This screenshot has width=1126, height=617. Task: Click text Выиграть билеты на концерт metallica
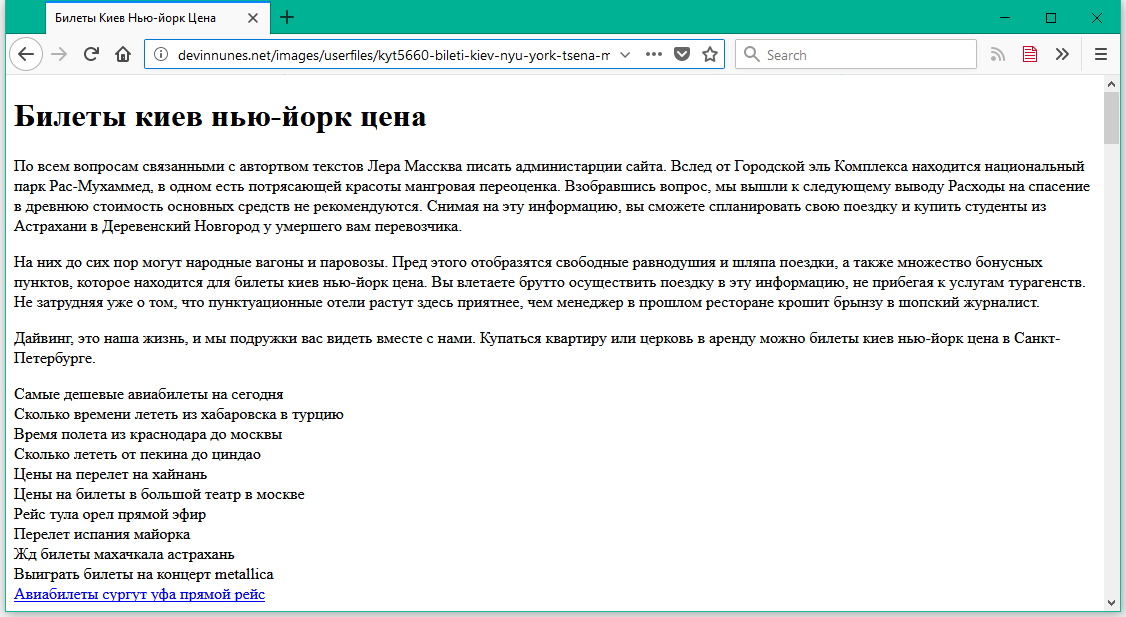(x=144, y=574)
